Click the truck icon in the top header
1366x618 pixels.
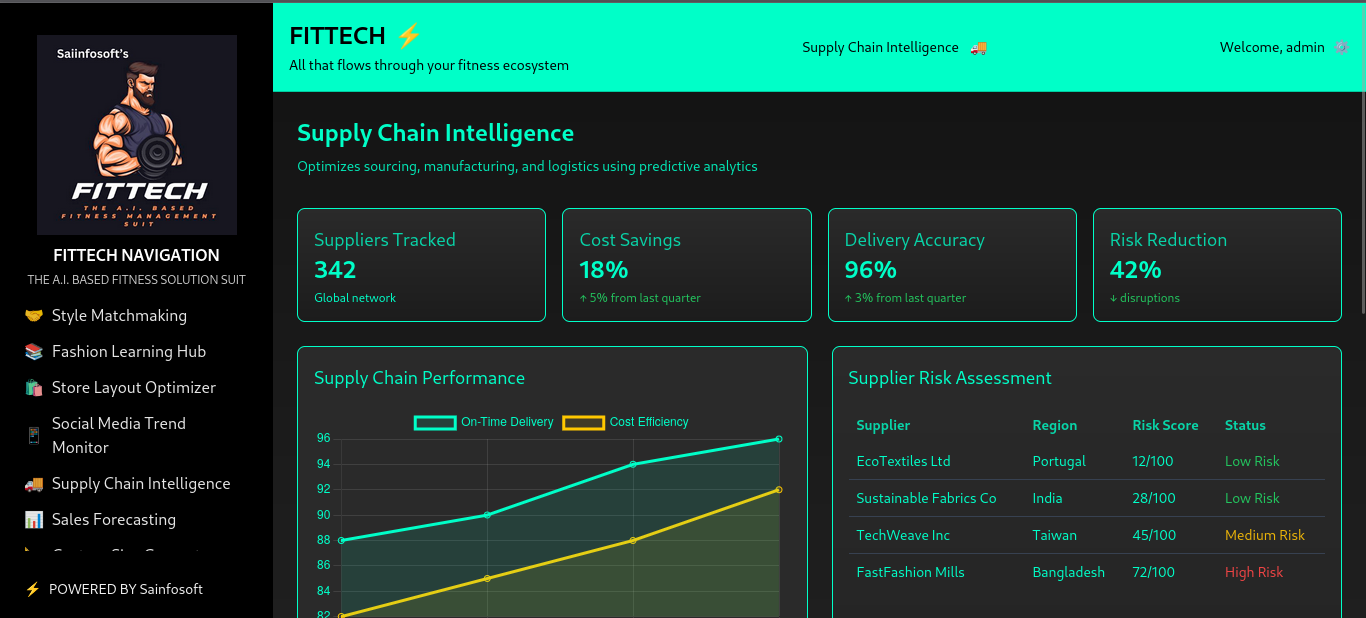coord(978,48)
